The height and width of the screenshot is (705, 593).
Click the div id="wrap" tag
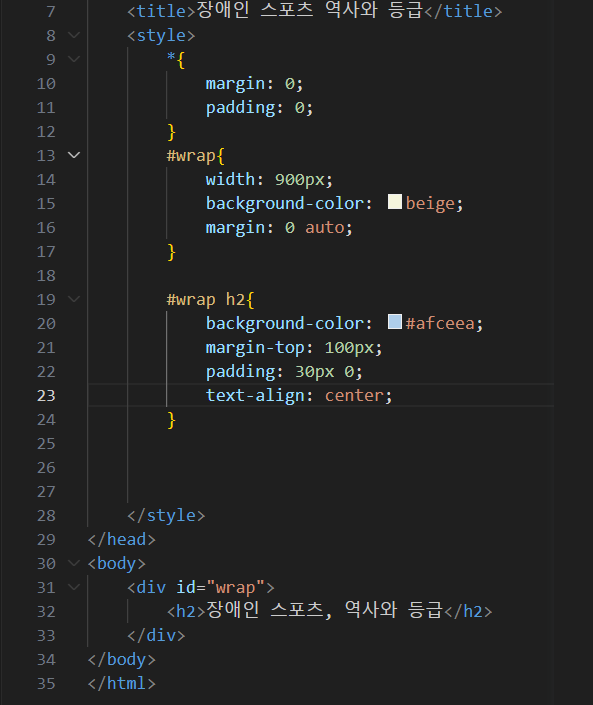coord(201,587)
